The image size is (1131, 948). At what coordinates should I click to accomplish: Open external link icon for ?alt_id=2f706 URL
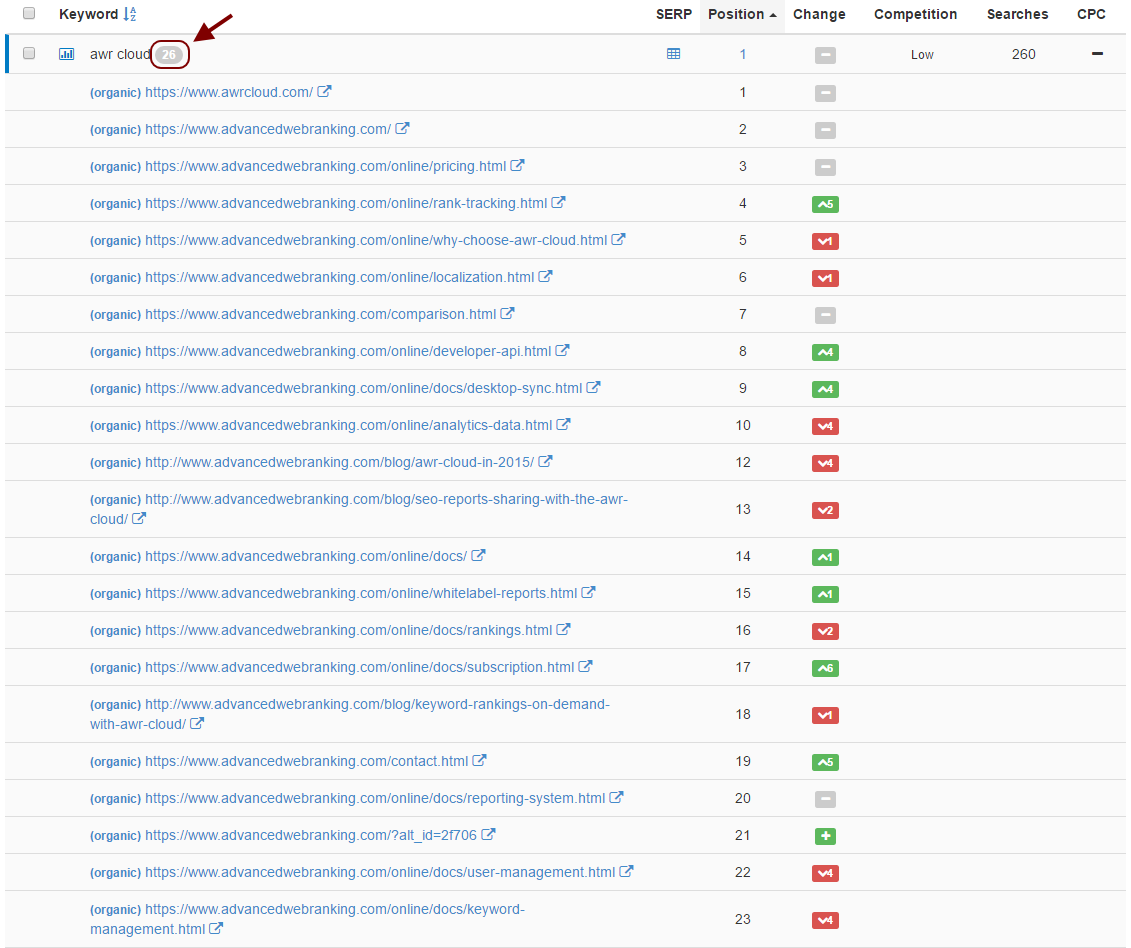pos(488,835)
